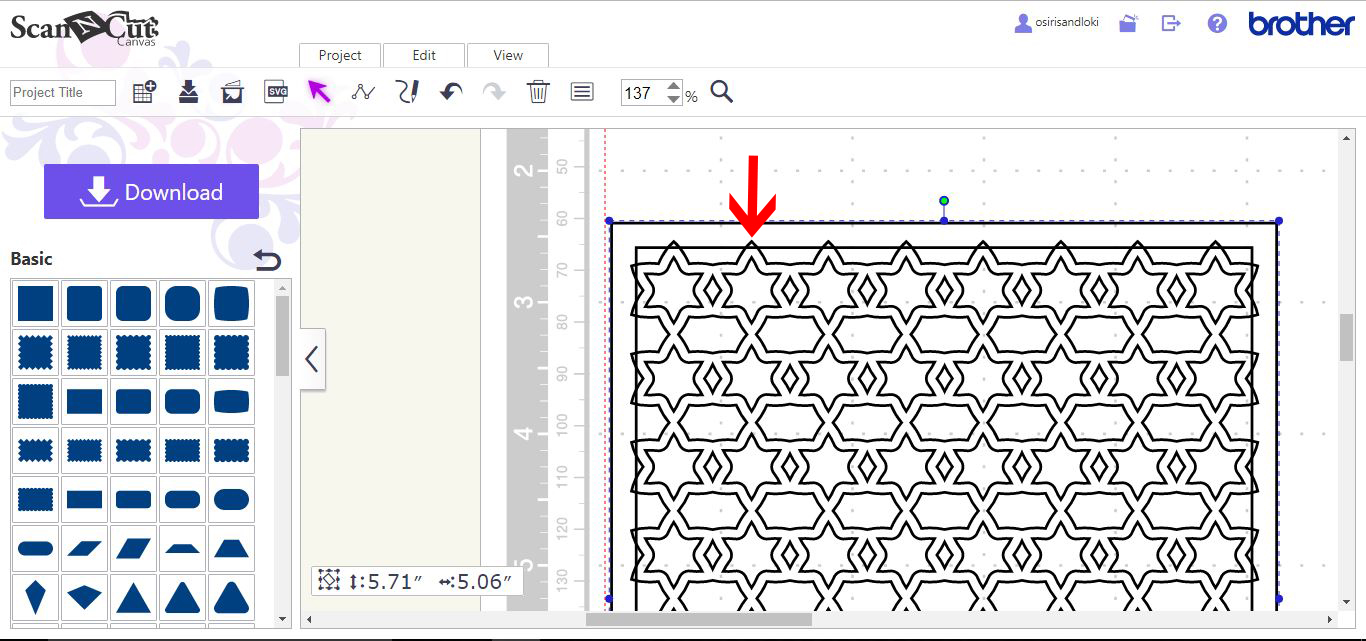Open the Help question mark
Image resolution: width=1366 pixels, height=641 pixels.
click(1216, 22)
